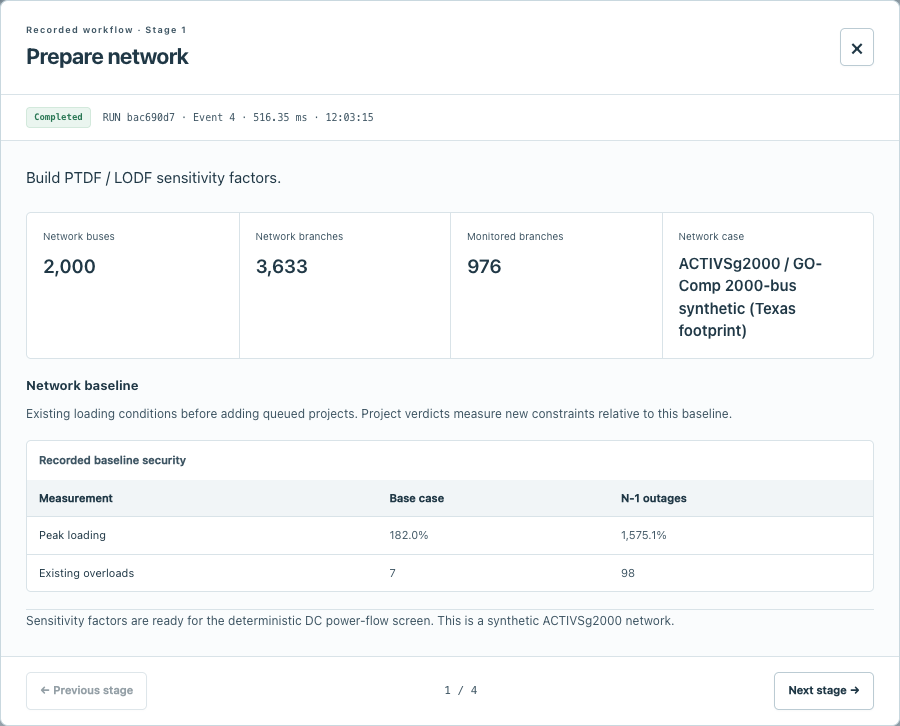The width and height of the screenshot is (900, 726).
Task: Click the Monitored branches label
Action: coord(515,236)
